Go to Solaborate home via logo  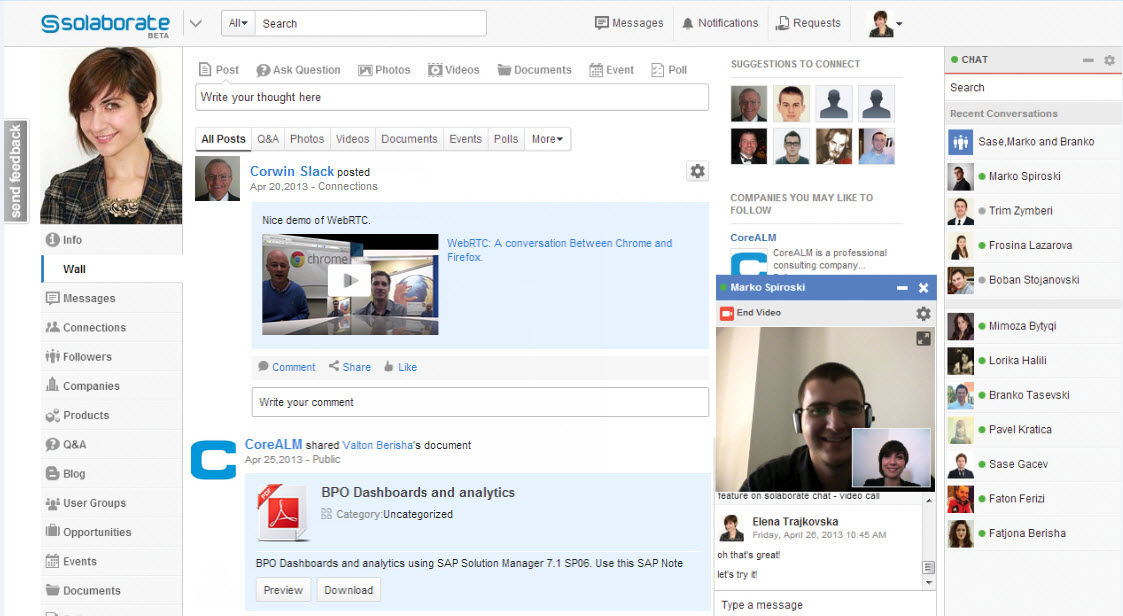(x=105, y=24)
